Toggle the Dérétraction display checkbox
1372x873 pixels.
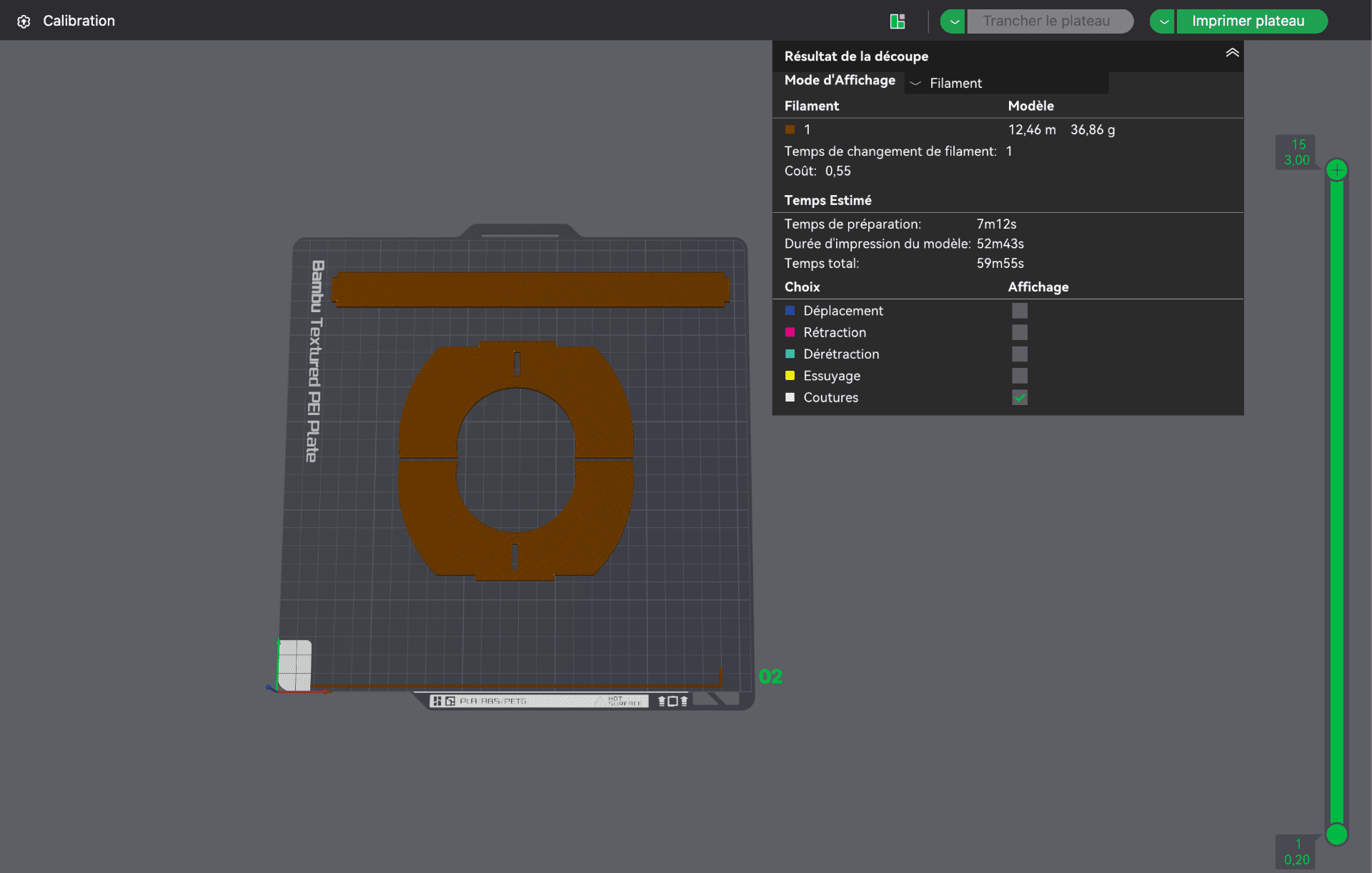coord(1020,354)
